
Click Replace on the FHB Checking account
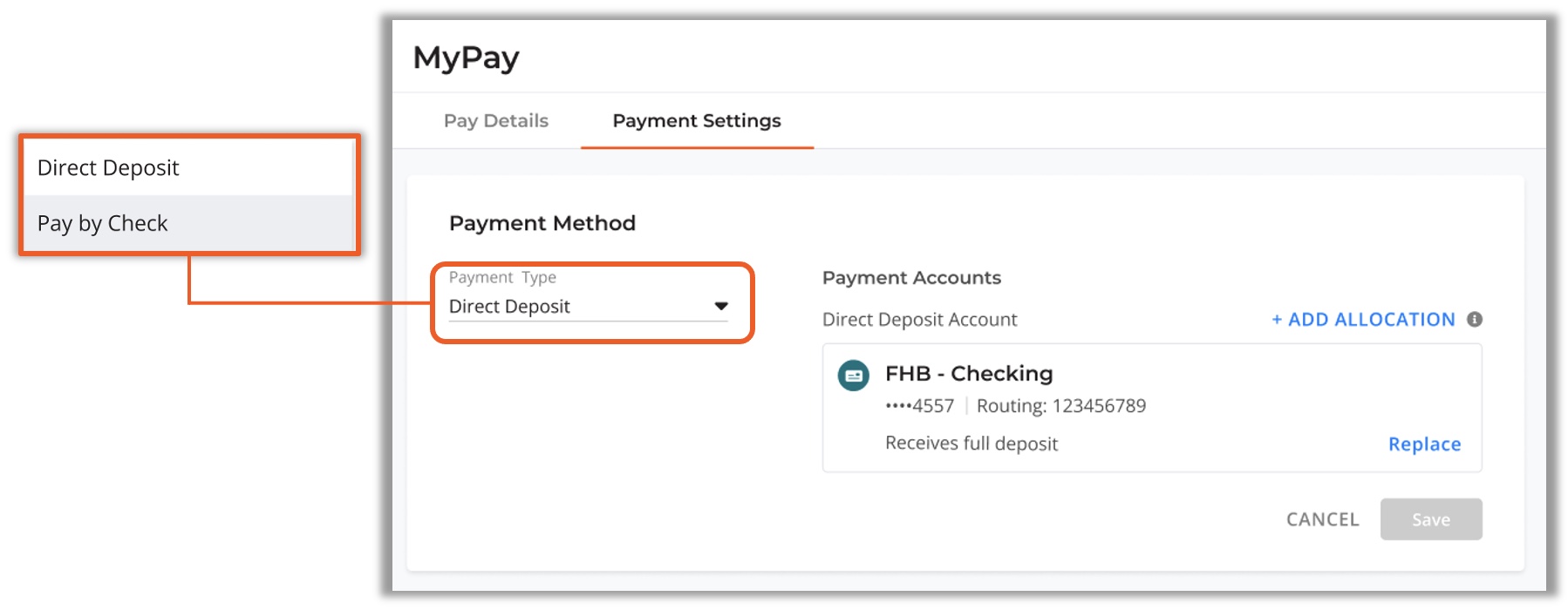coord(1424,444)
